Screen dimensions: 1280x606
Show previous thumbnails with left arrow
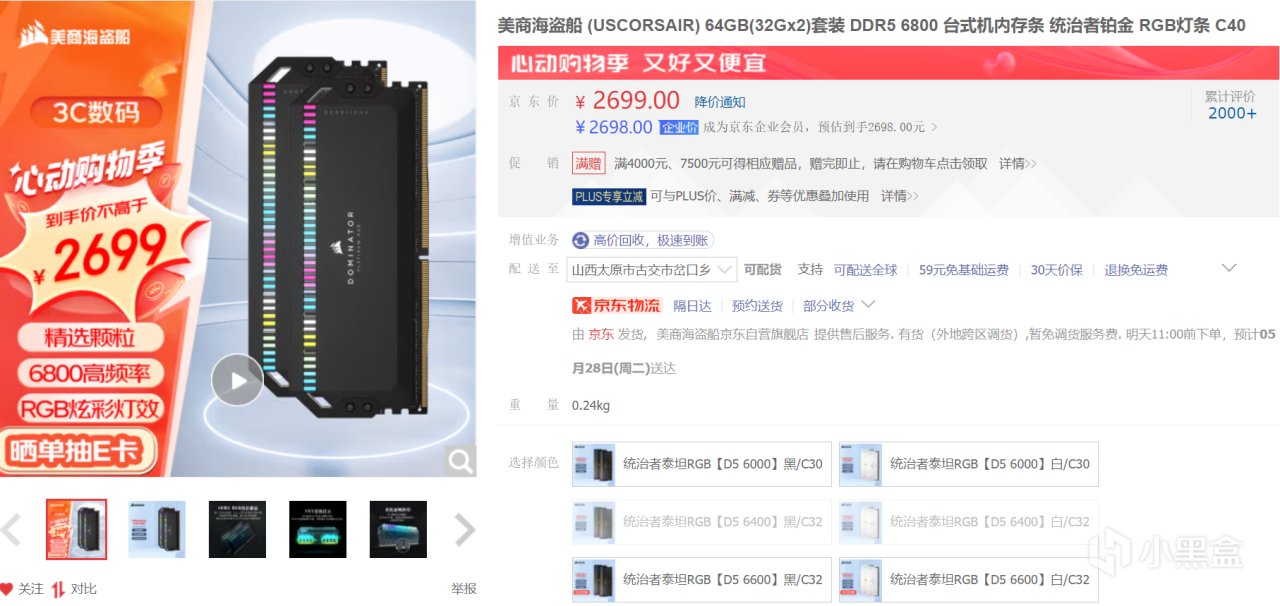point(11,530)
